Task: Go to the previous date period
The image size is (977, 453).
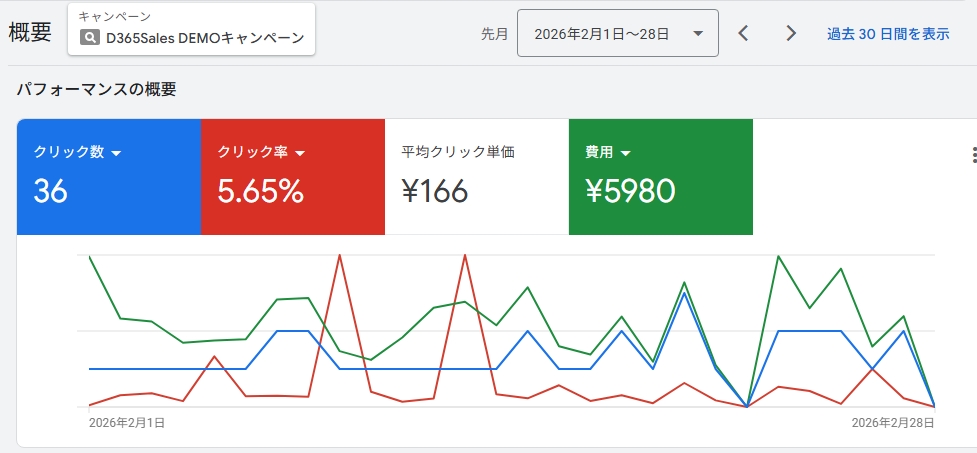Action: click(743, 33)
